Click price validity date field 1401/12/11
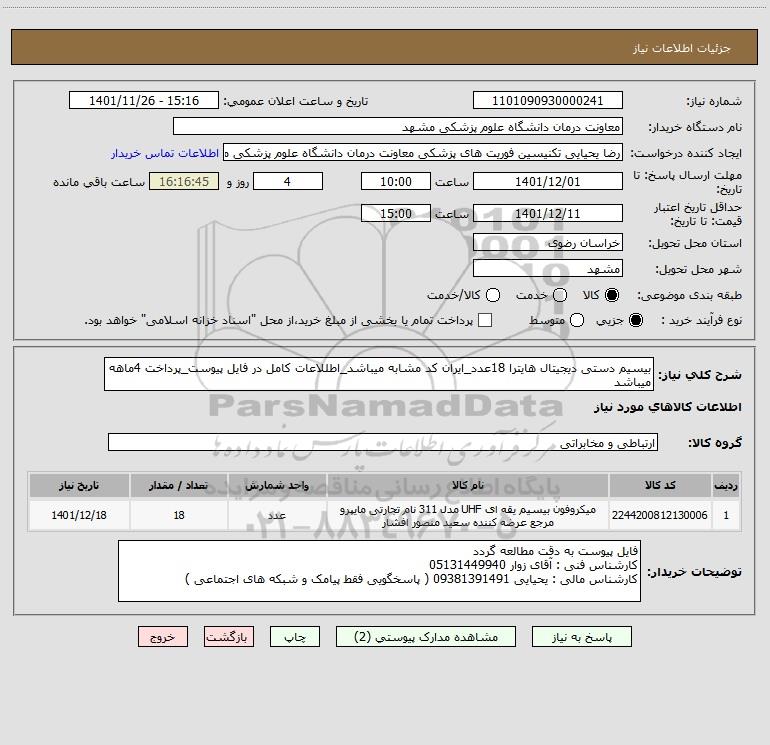 tap(548, 213)
